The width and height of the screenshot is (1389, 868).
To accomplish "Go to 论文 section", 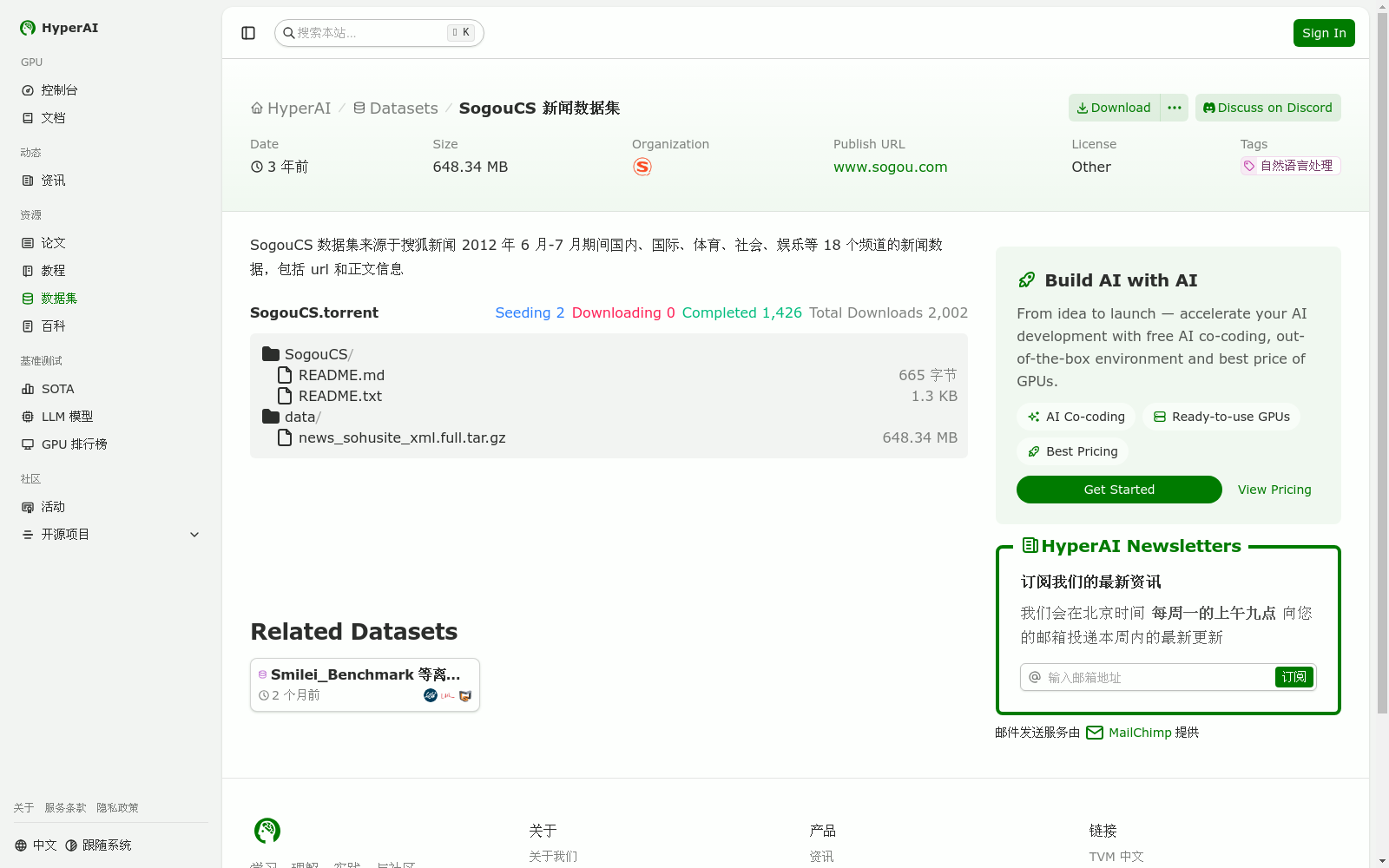I will coord(111,243).
